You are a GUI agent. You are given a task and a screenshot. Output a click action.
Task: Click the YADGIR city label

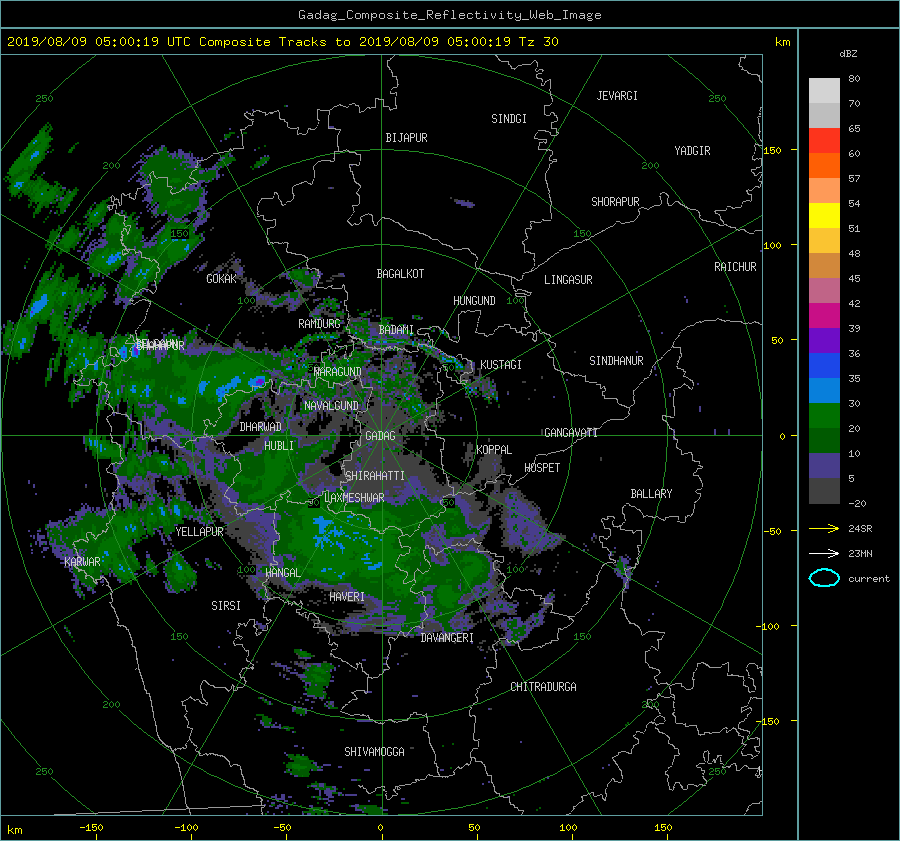[692, 151]
